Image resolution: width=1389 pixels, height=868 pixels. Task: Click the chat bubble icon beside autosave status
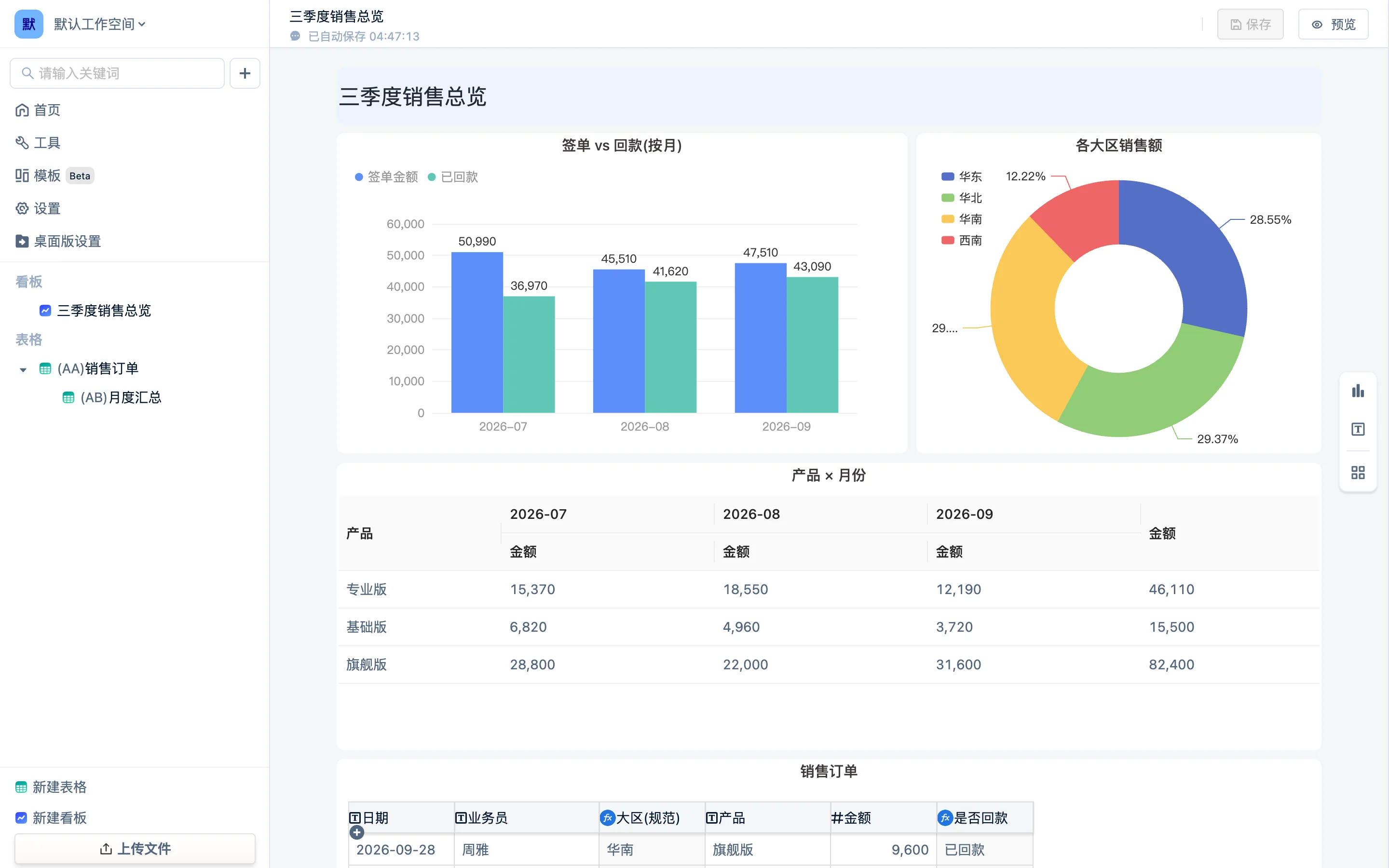[296, 36]
